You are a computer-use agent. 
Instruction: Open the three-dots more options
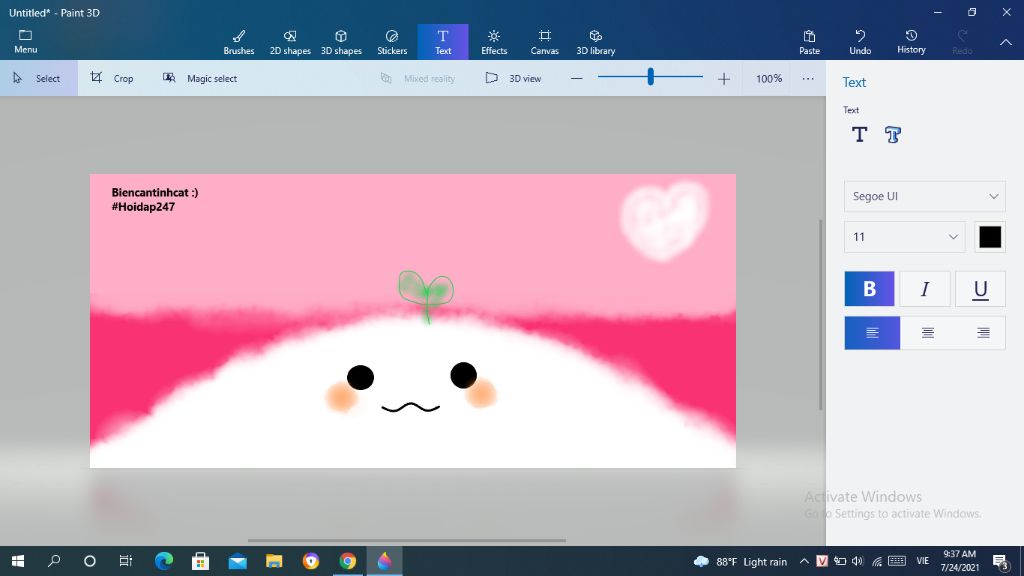tap(808, 78)
